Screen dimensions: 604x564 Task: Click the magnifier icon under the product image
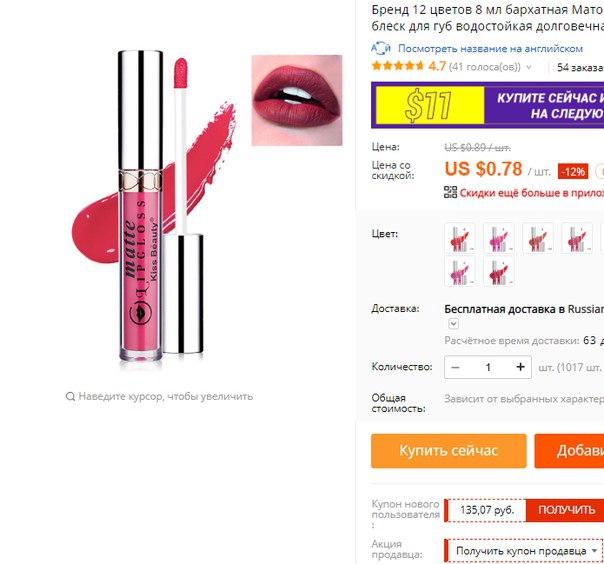[70, 396]
